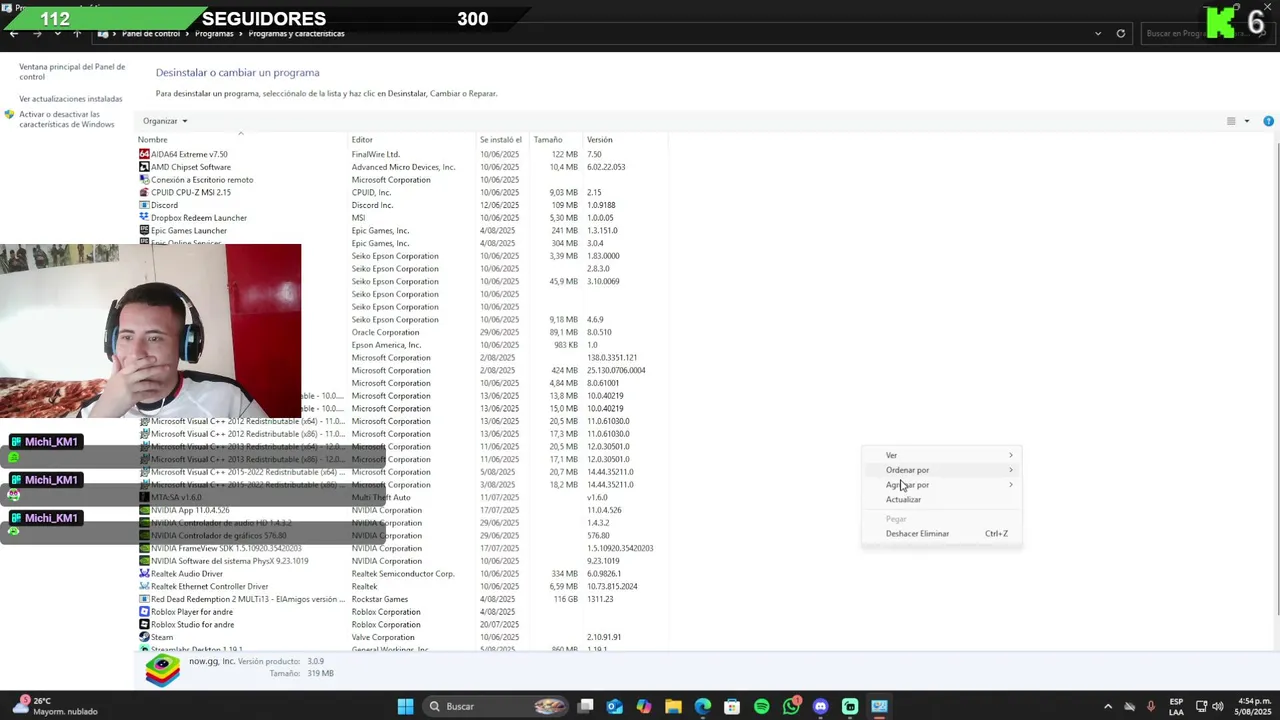Viewport: 1280px width, 720px height.
Task: Click the Rockstar Games editor cell
Action: coord(380,599)
